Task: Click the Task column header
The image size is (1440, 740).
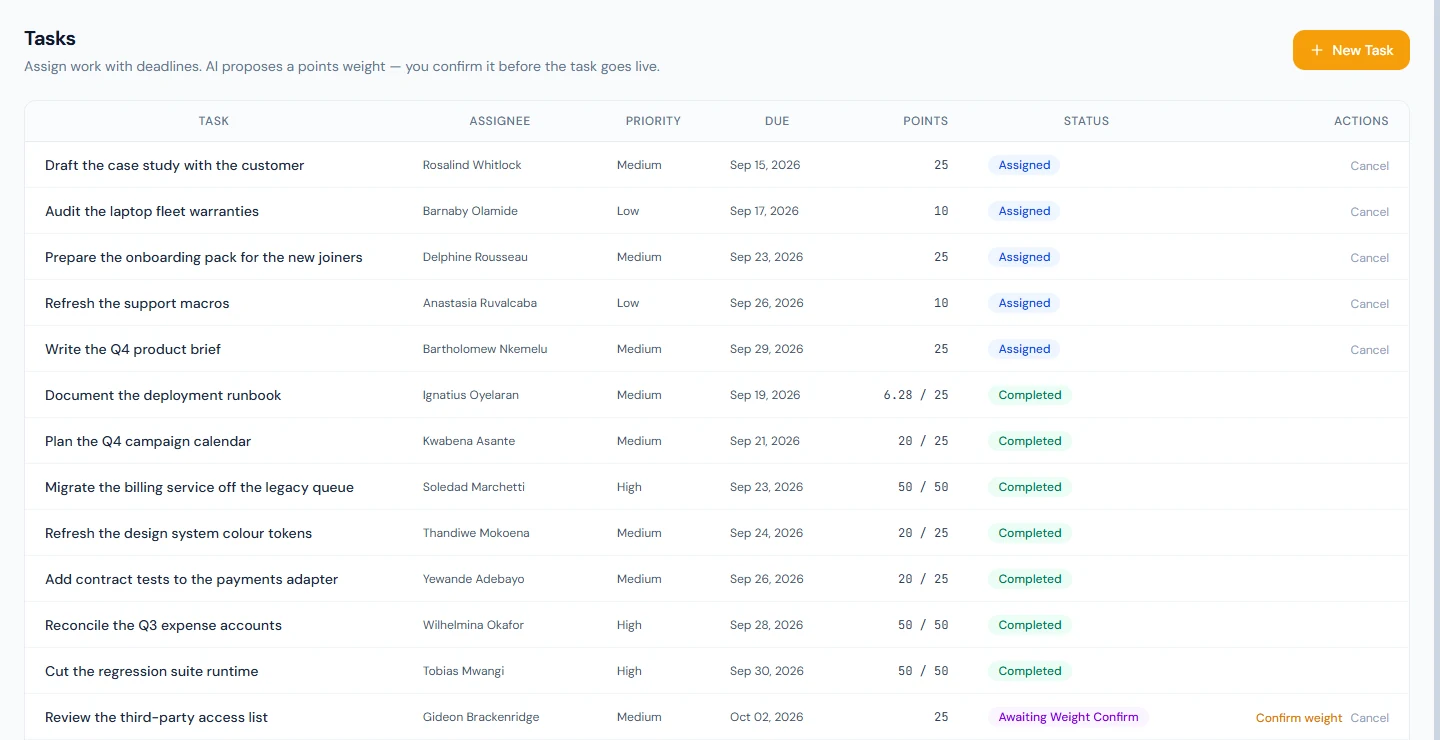Action: tap(214, 121)
